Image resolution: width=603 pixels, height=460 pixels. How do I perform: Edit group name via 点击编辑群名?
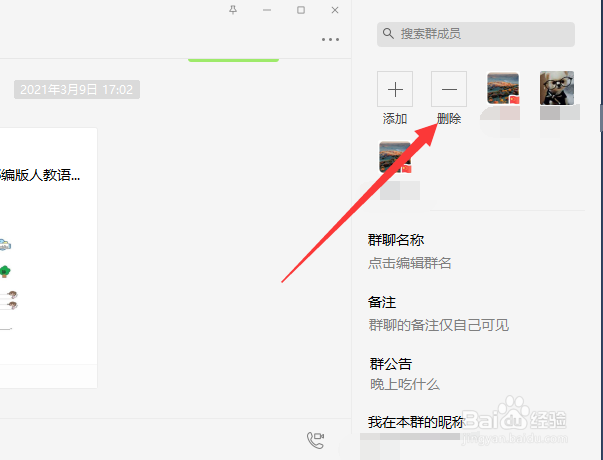click(410, 263)
